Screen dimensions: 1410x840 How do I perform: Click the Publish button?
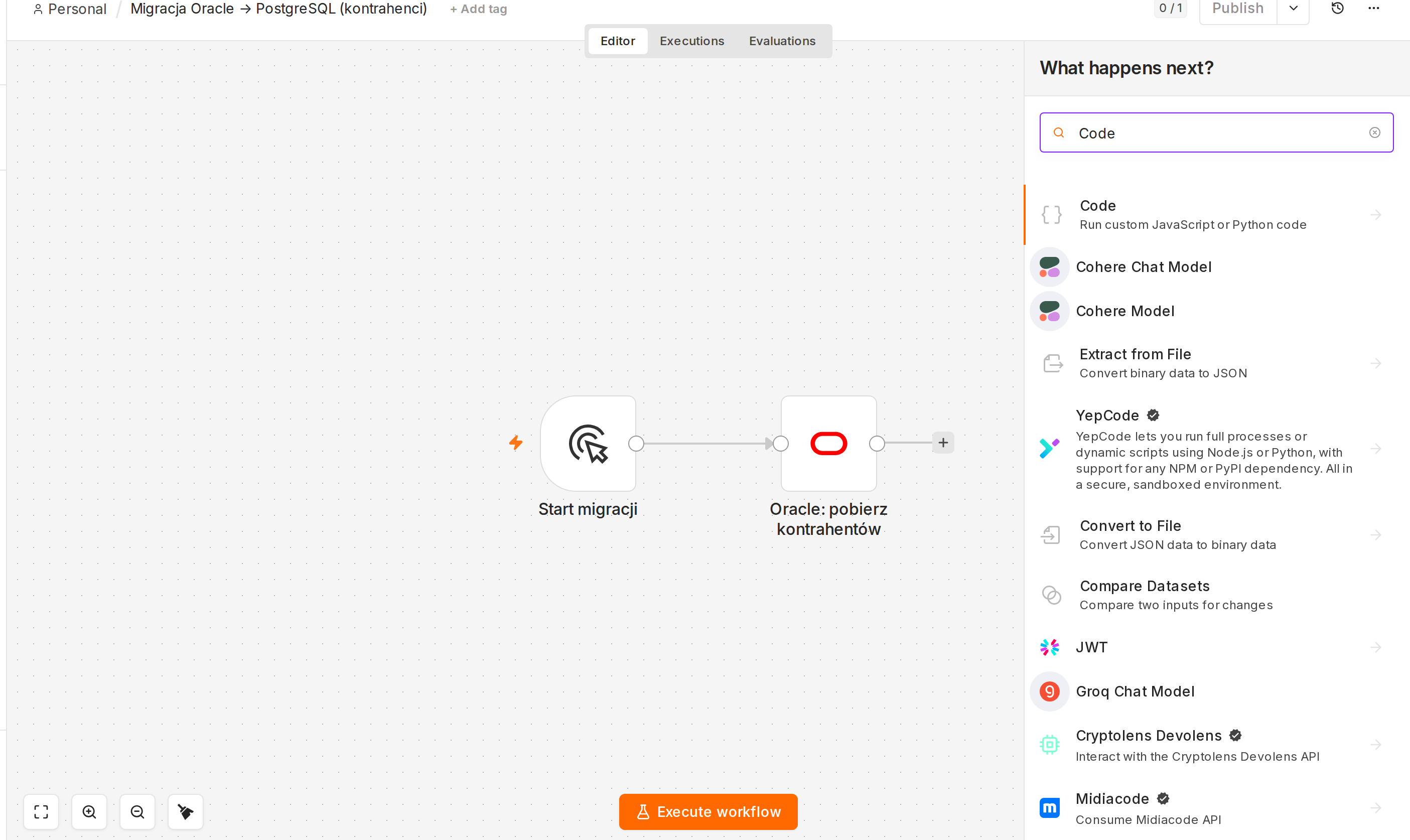(x=1238, y=9)
